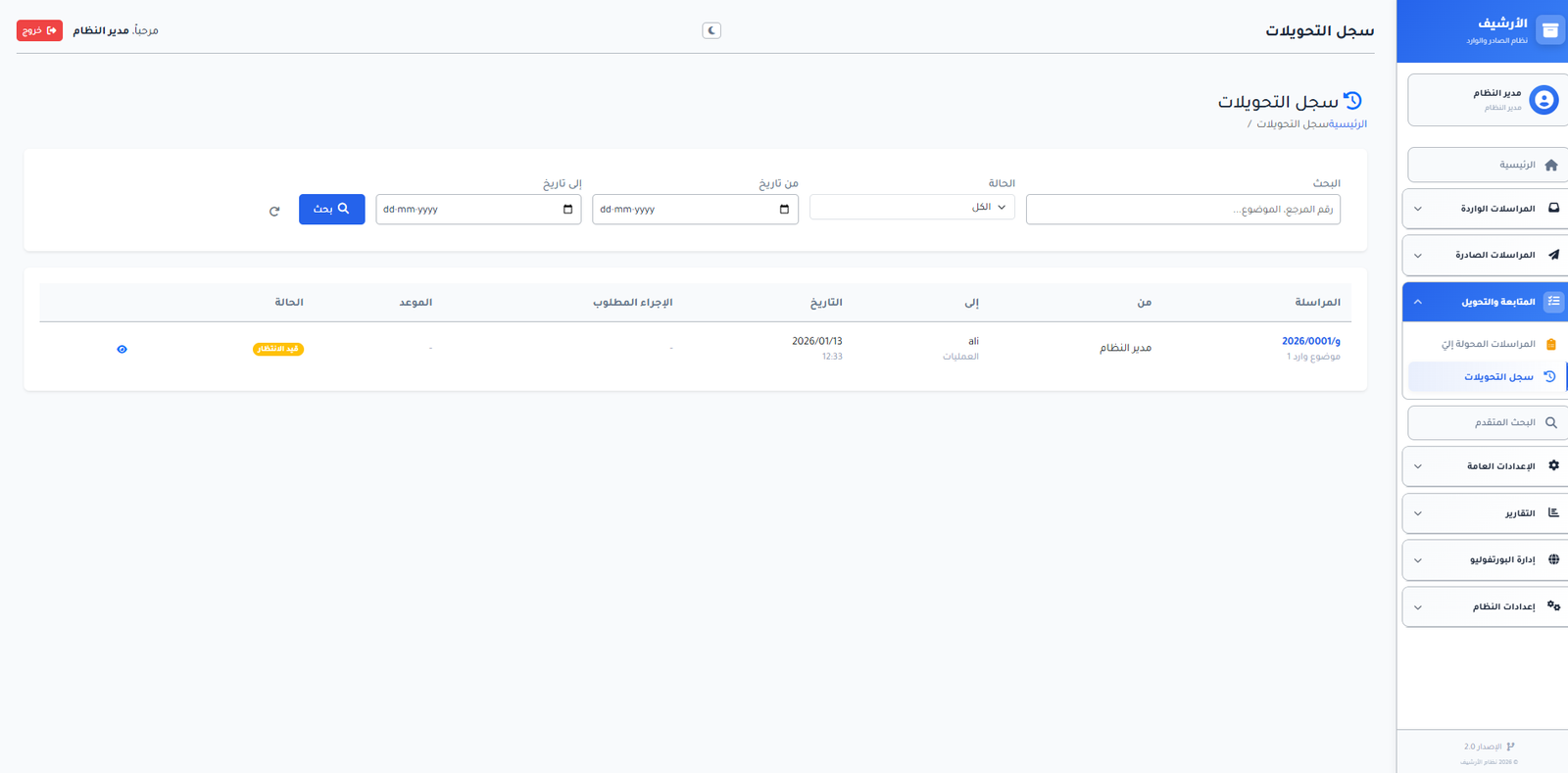Click الحالة column header in table
1568x773 pixels.
289,302
